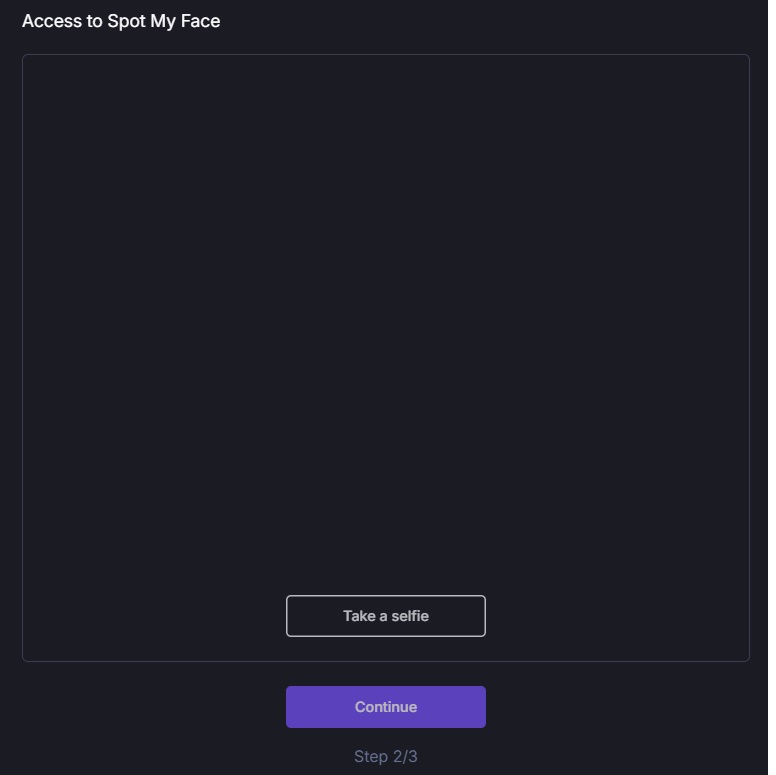Click the step indicator under Continue

coord(385,756)
